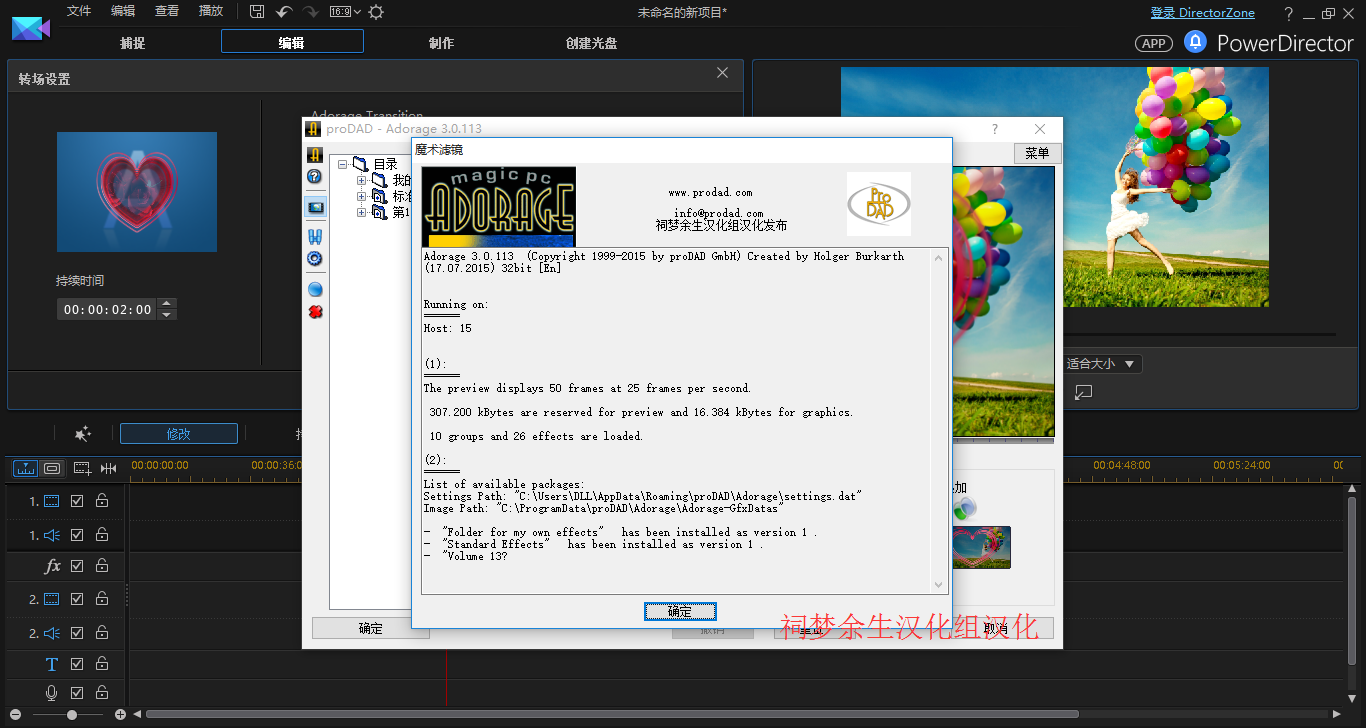
Task: Open the magic wand tool icon
Action: tap(83, 434)
